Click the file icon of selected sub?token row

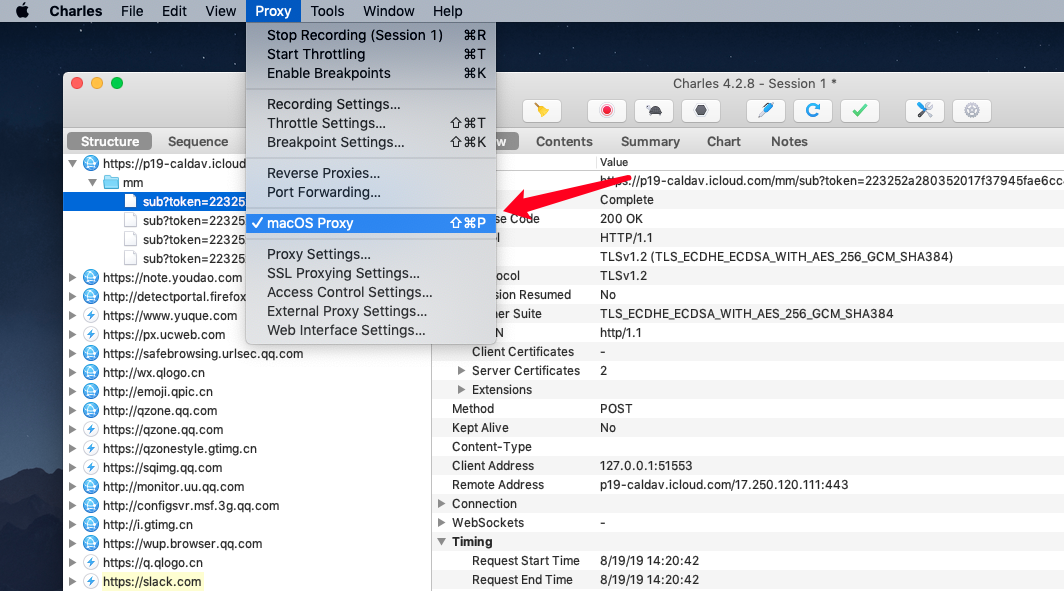click(x=130, y=202)
